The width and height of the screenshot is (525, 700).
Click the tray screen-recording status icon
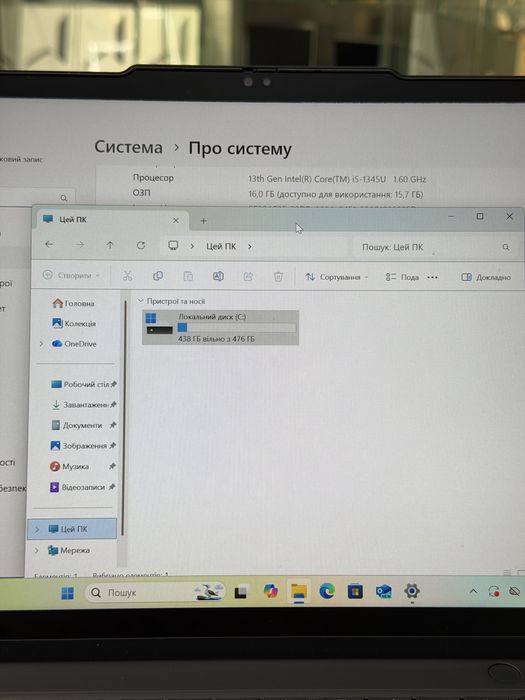494,592
